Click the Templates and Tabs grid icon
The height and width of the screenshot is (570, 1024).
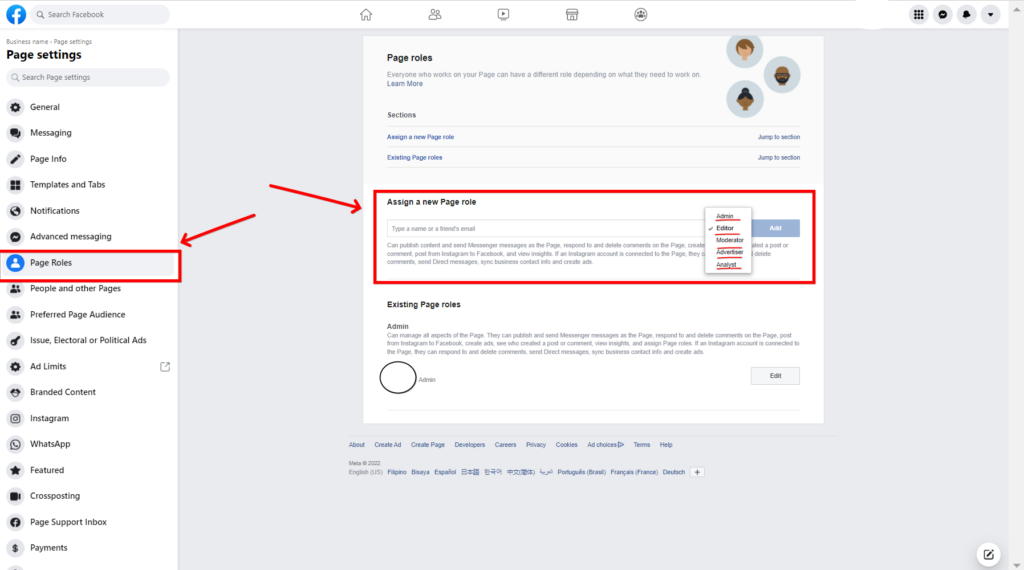pyautogui.click(x=16, y=185)
